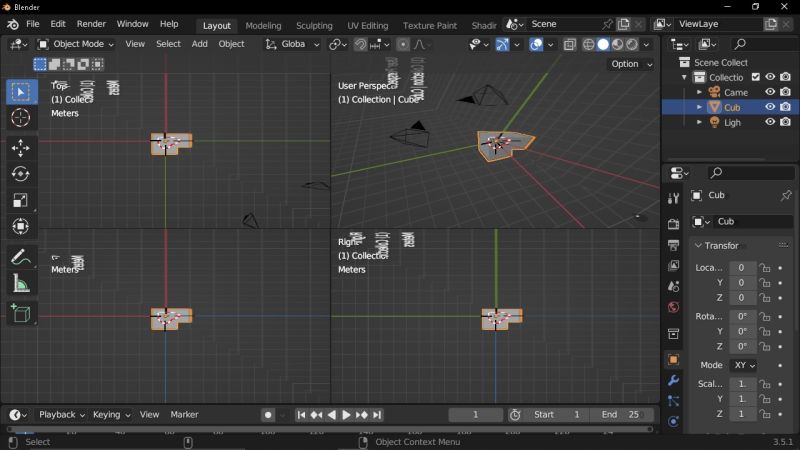Open the Physics properties tab
This screenshot has height=450, width=800.
[x=673, y=421]
